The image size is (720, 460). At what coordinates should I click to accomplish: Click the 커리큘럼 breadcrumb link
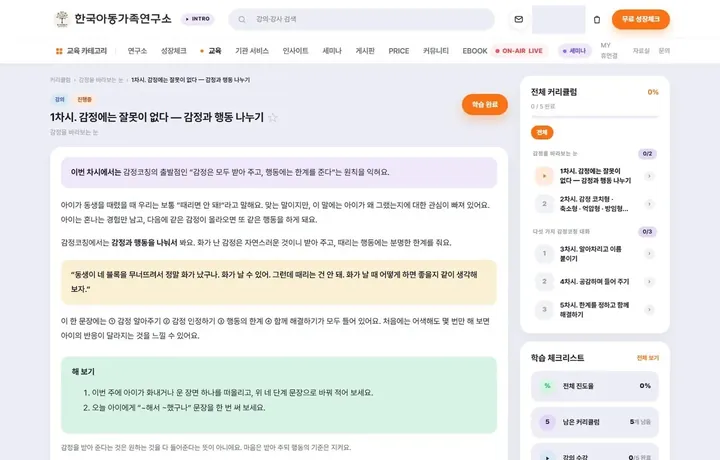tap(60, 80)
